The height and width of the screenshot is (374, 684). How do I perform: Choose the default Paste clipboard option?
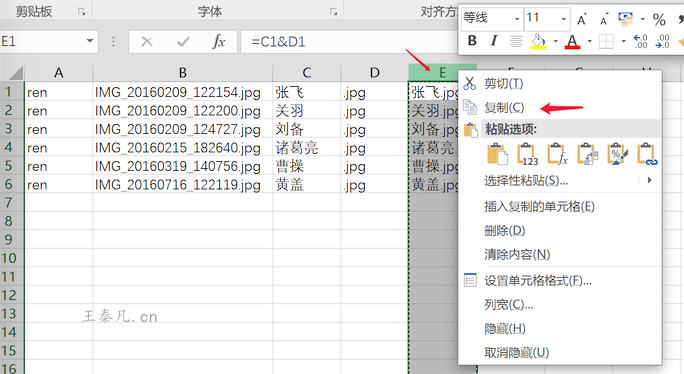coord(497,154)
